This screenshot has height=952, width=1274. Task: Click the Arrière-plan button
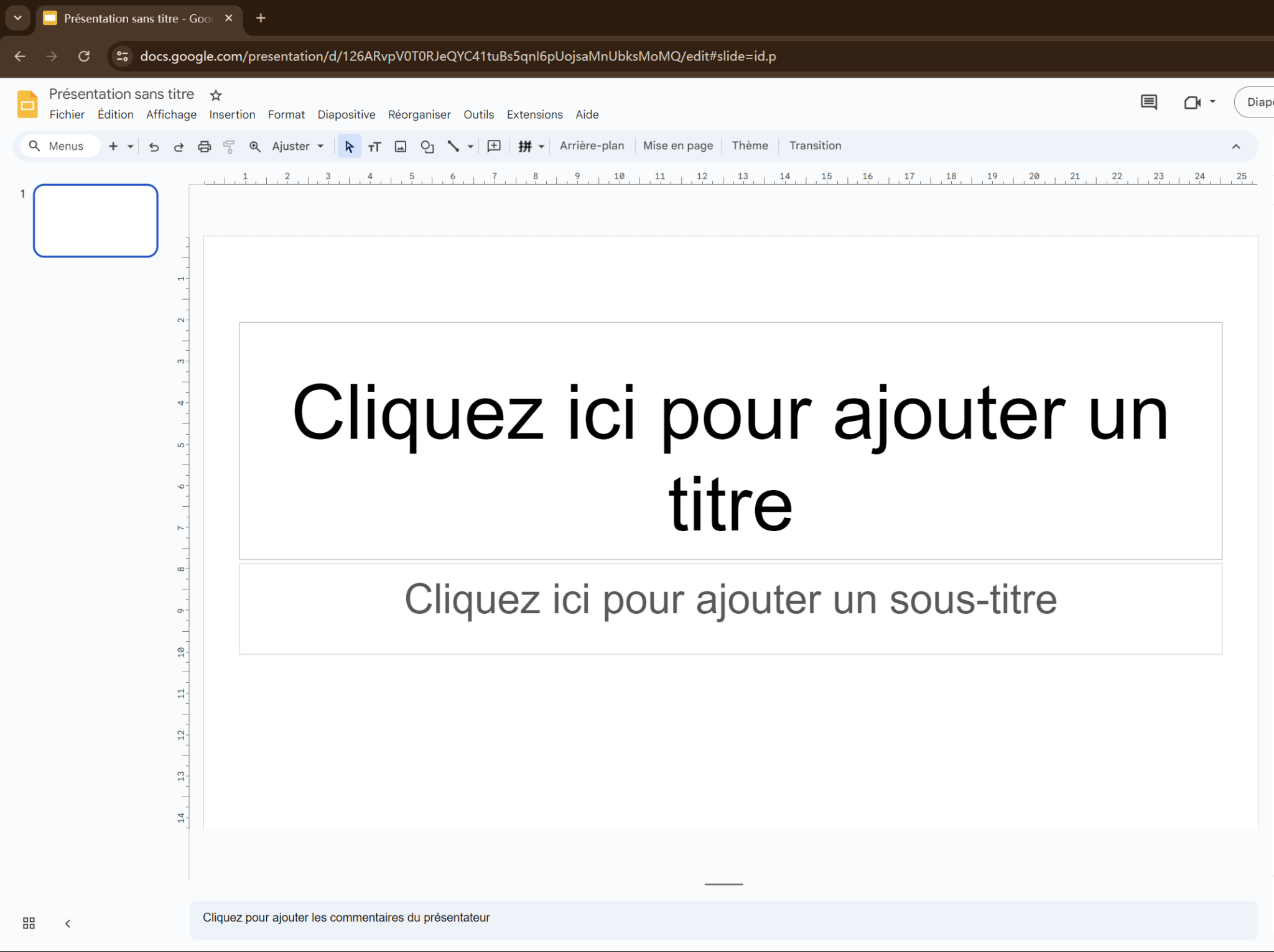point(592,146)
